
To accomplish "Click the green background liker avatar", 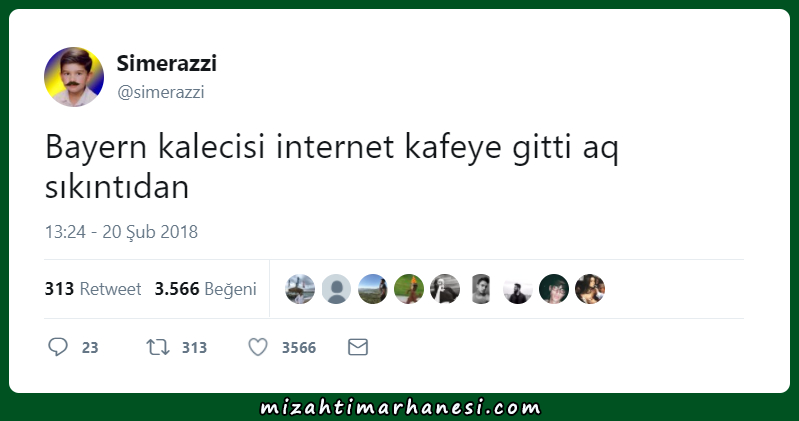I will (x=409, y=289).
